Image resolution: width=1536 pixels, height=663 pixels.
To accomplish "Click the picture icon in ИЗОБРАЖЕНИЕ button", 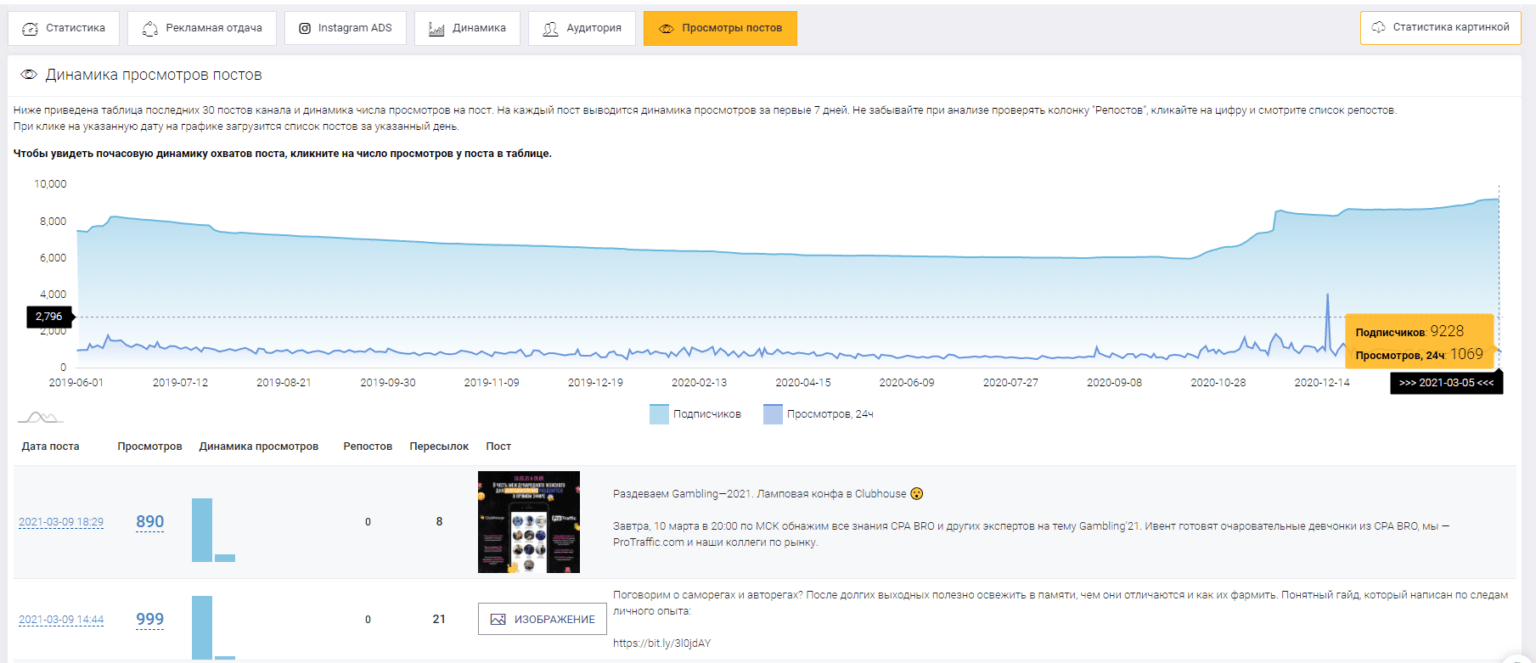I will click(498, 619).
